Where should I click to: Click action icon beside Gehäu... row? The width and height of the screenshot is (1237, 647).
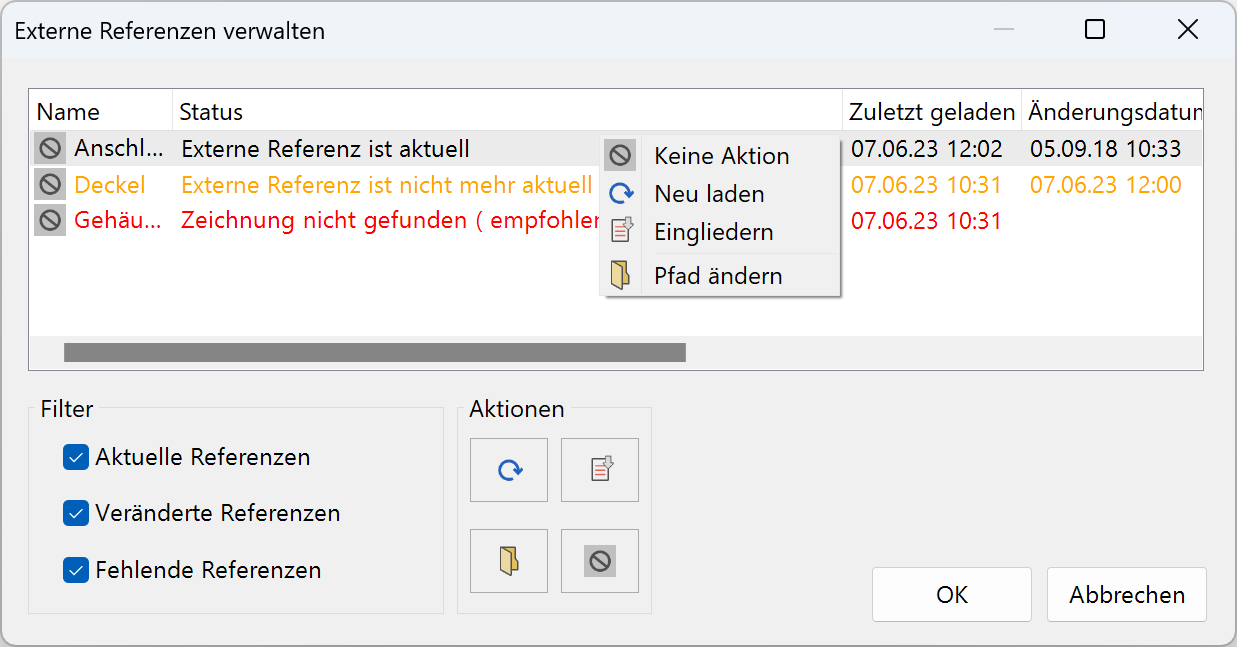click(50, 220)
